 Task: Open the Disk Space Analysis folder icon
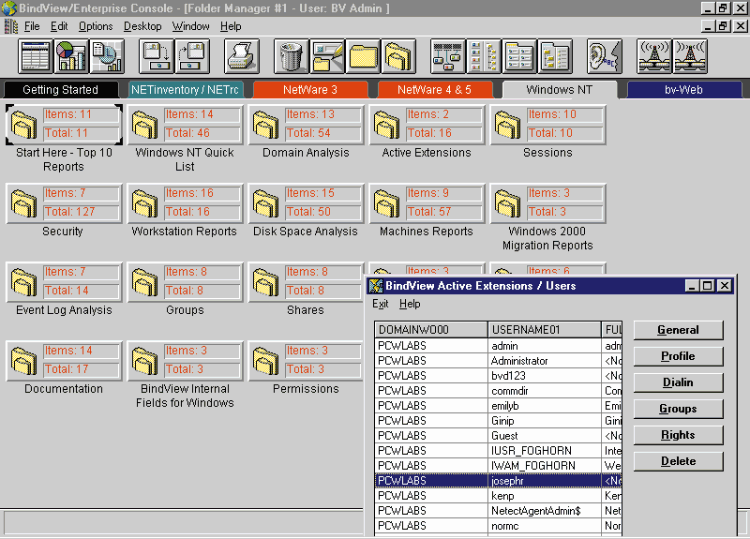[265, 203]
